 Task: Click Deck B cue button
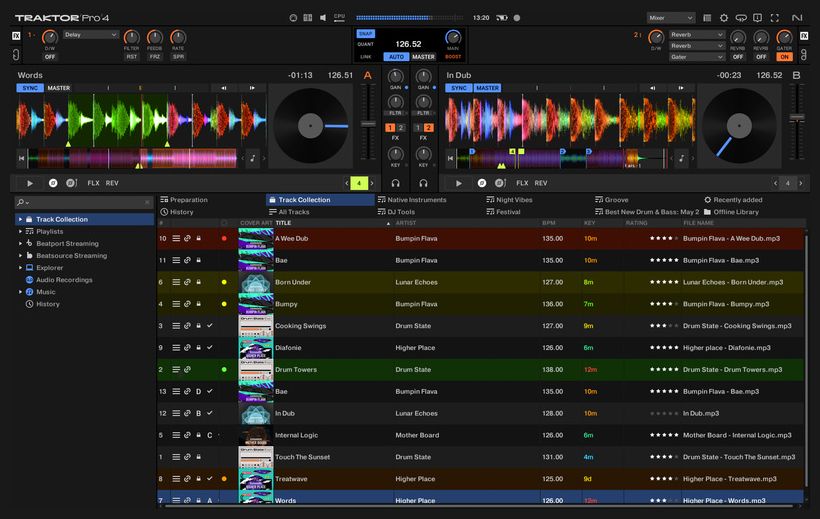(482, 183)
